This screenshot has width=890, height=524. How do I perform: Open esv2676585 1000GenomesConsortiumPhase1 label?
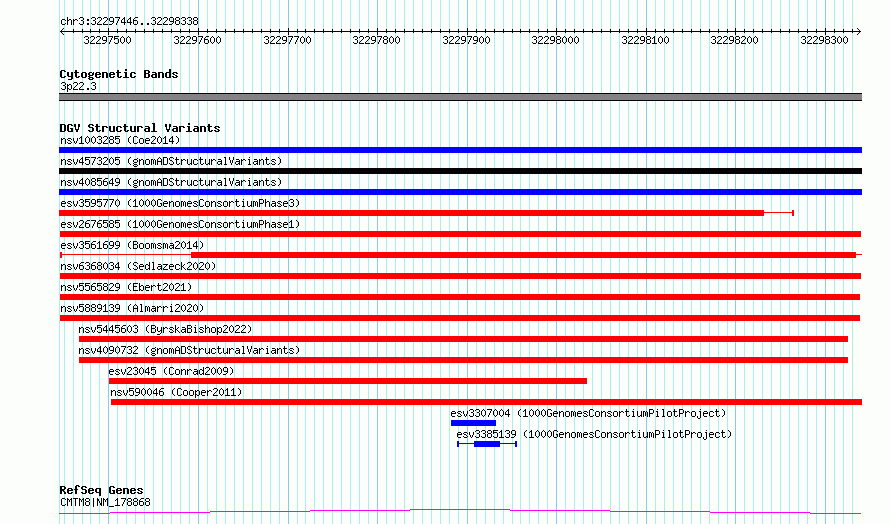[x=180, y=224]
